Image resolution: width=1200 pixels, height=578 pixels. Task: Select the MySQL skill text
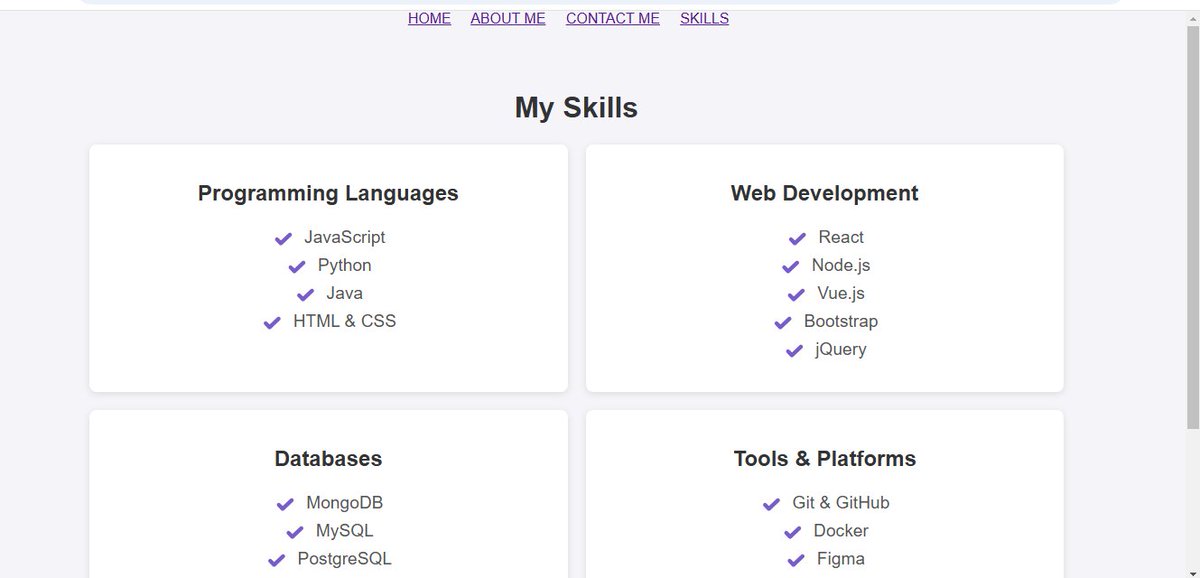344,531
